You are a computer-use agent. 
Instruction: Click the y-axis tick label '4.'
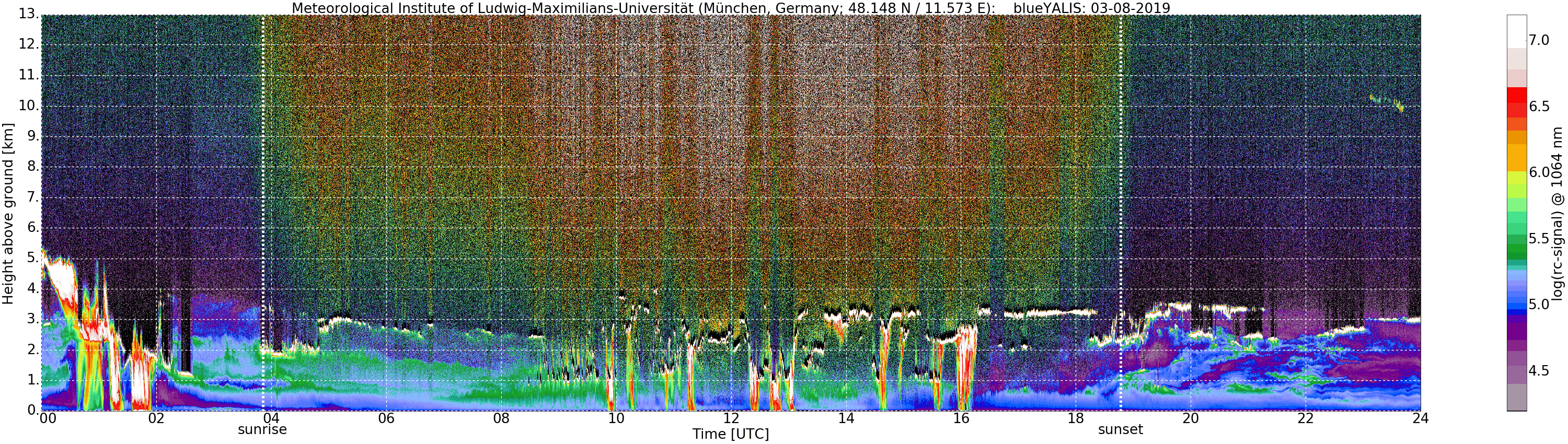point(33,288)
